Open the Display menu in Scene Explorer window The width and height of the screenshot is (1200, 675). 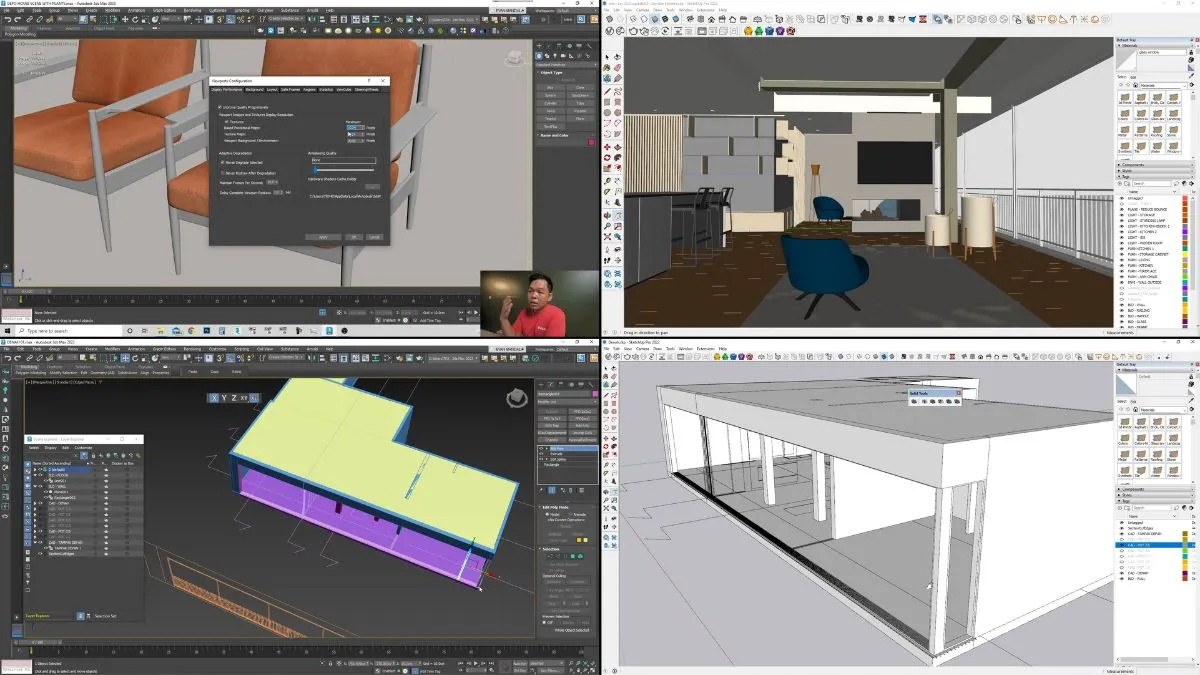coord(49,447)
